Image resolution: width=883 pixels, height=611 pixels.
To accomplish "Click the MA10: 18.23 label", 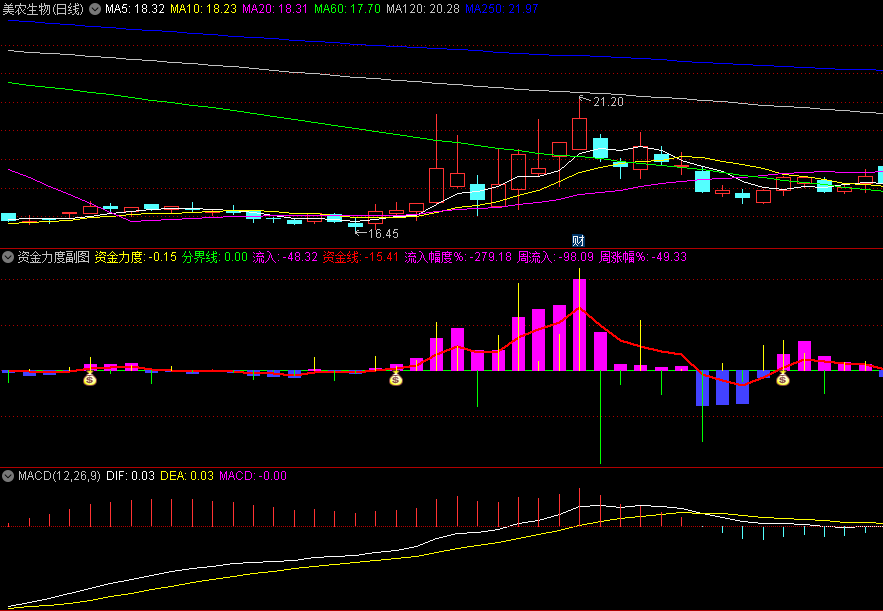I will [x=203, y=9].
